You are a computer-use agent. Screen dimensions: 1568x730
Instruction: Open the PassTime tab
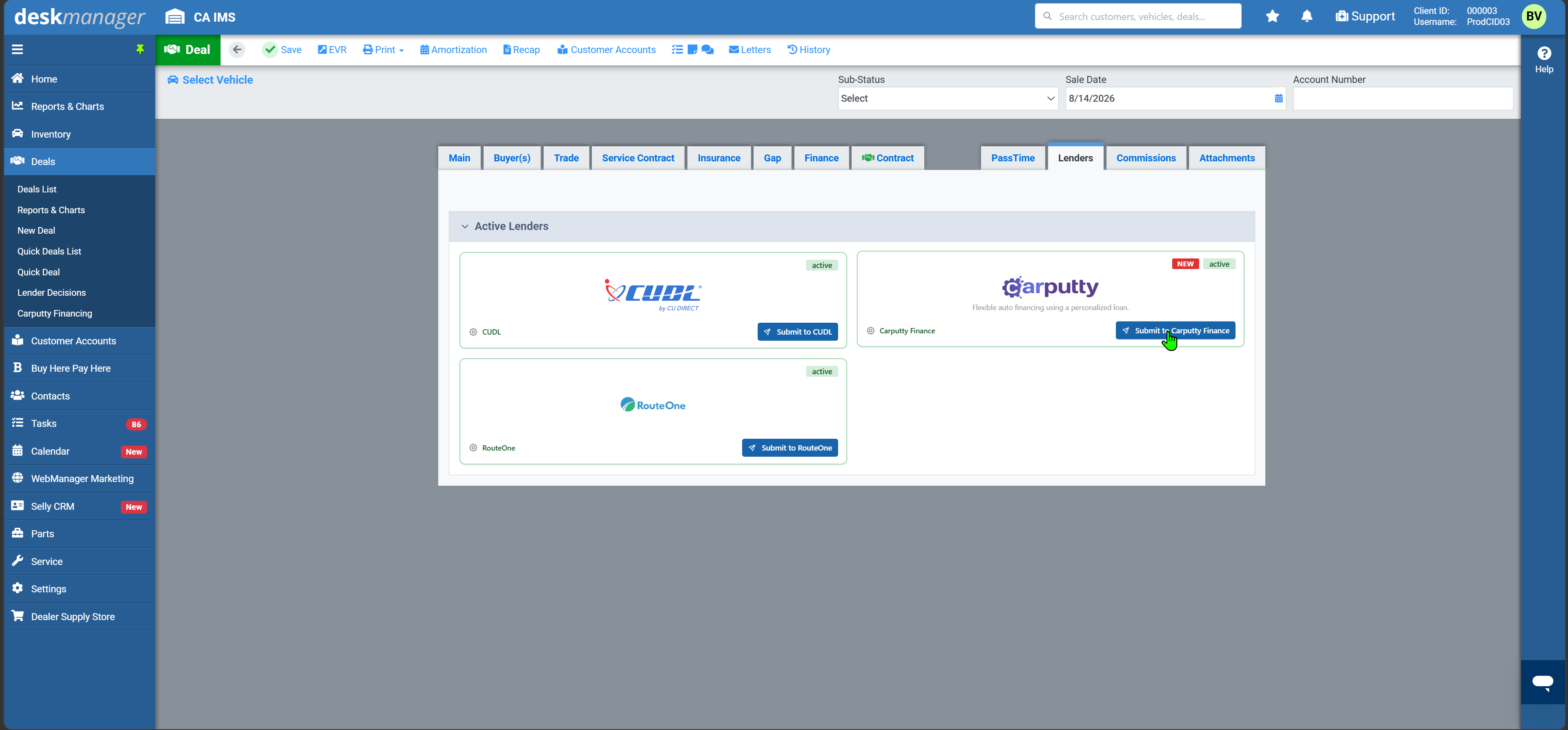tap(1013, 159)
